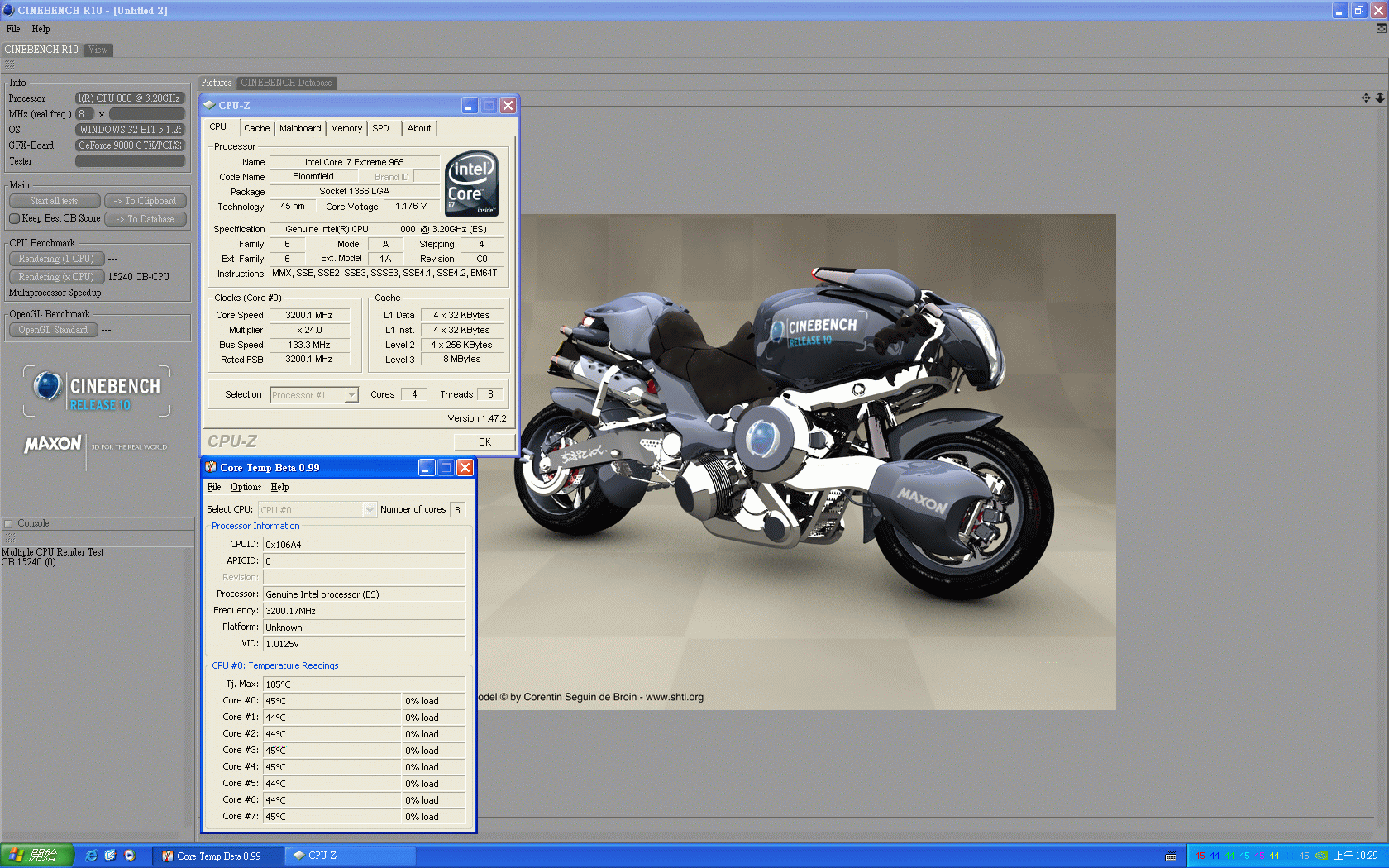This screenshot has height=868, width=1389.
Task: Click the Start all tests button
Action: point(55,201)
